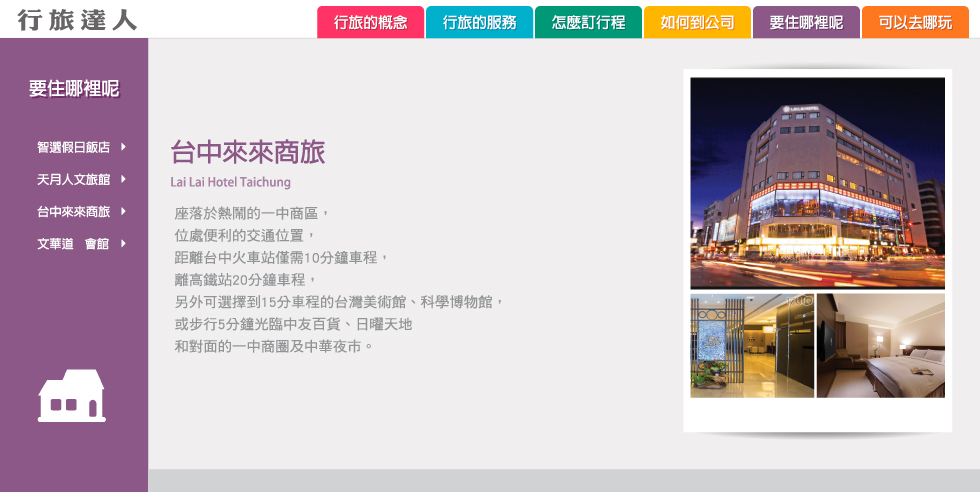Open 智選假日飯店 in the sidebar

tap(73, 148)
